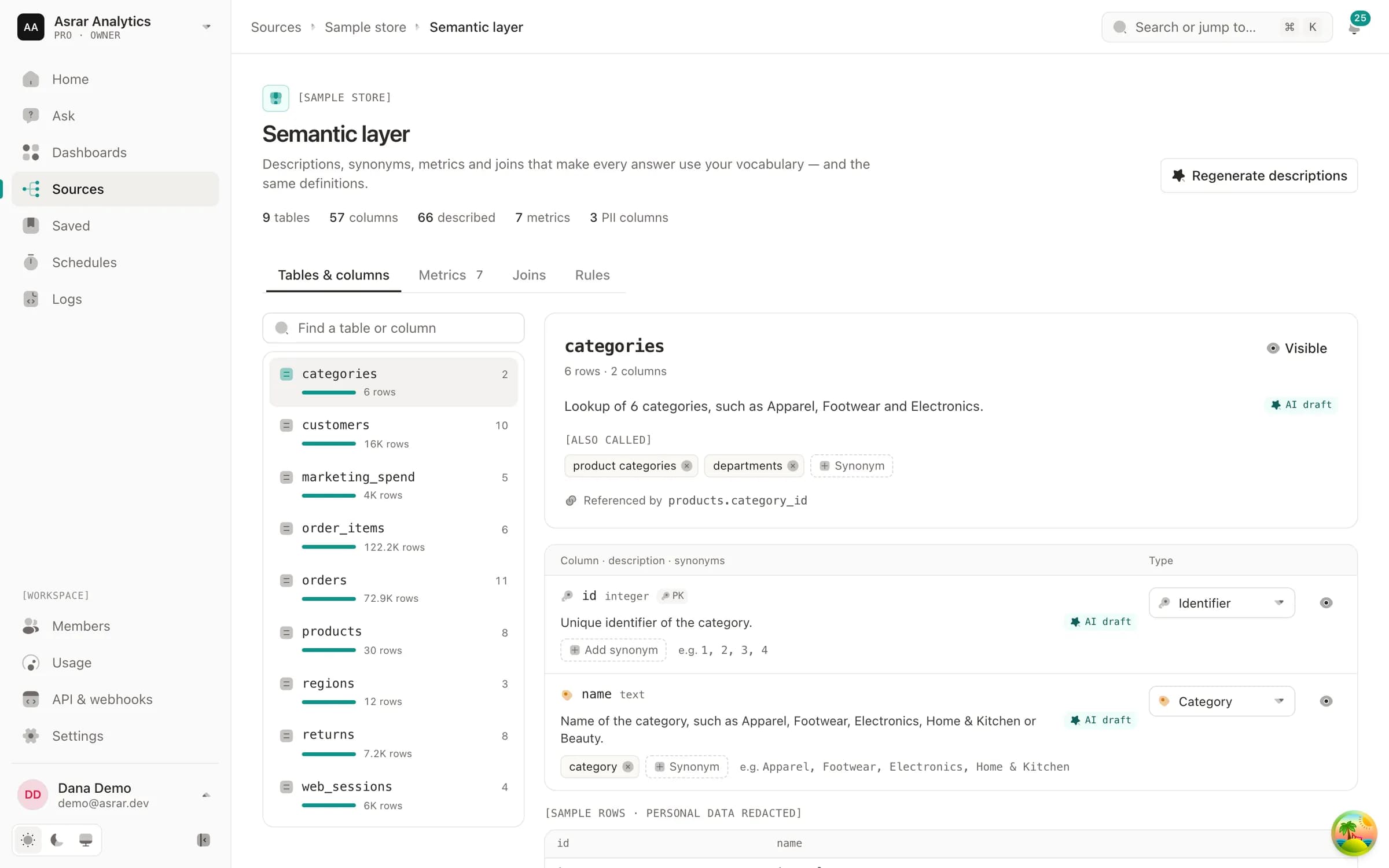Switch to the Rules tab

tap(592, 275)
